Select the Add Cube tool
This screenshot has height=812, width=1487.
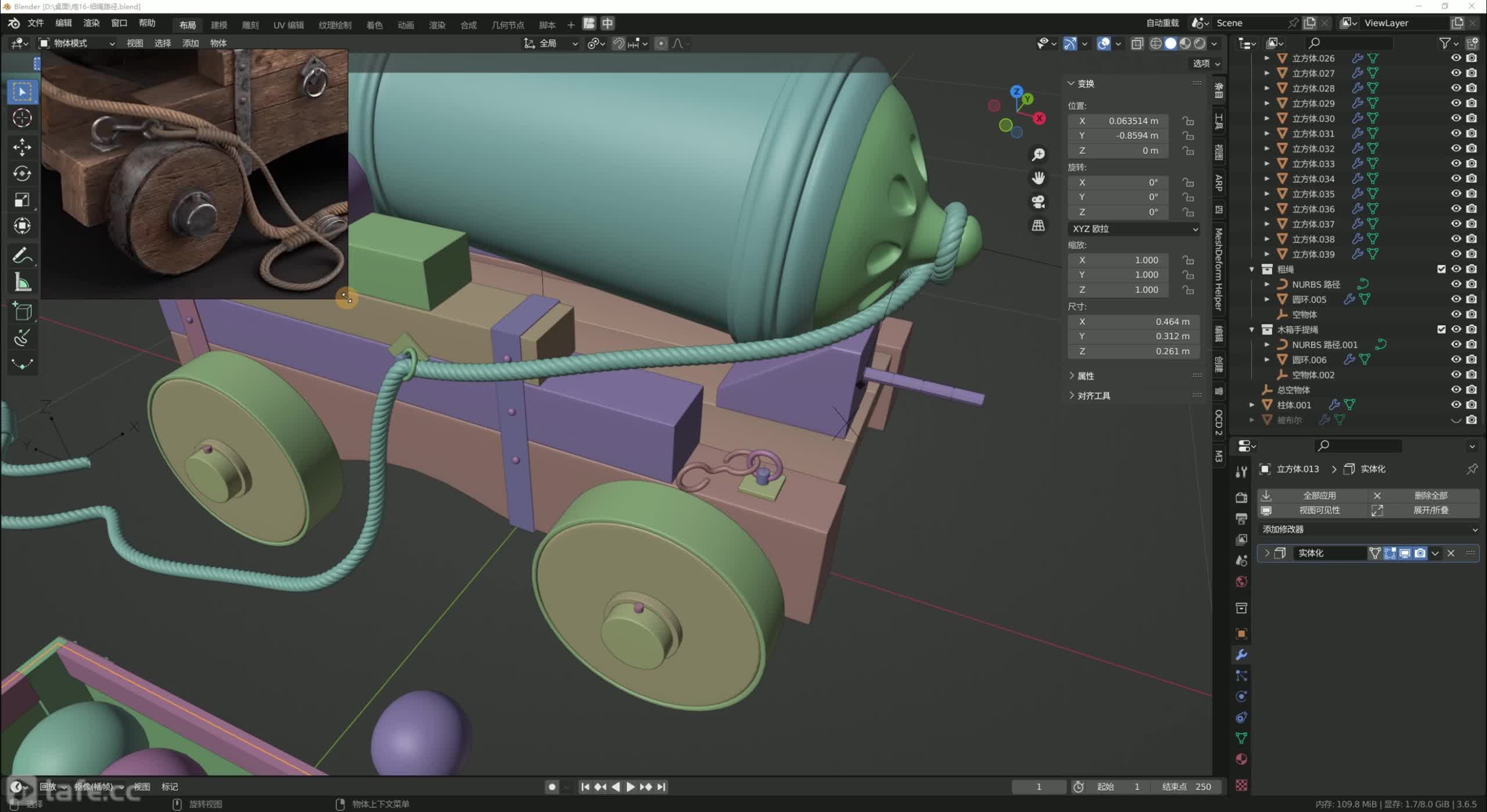pyautogui.click(x=22, y=312)
